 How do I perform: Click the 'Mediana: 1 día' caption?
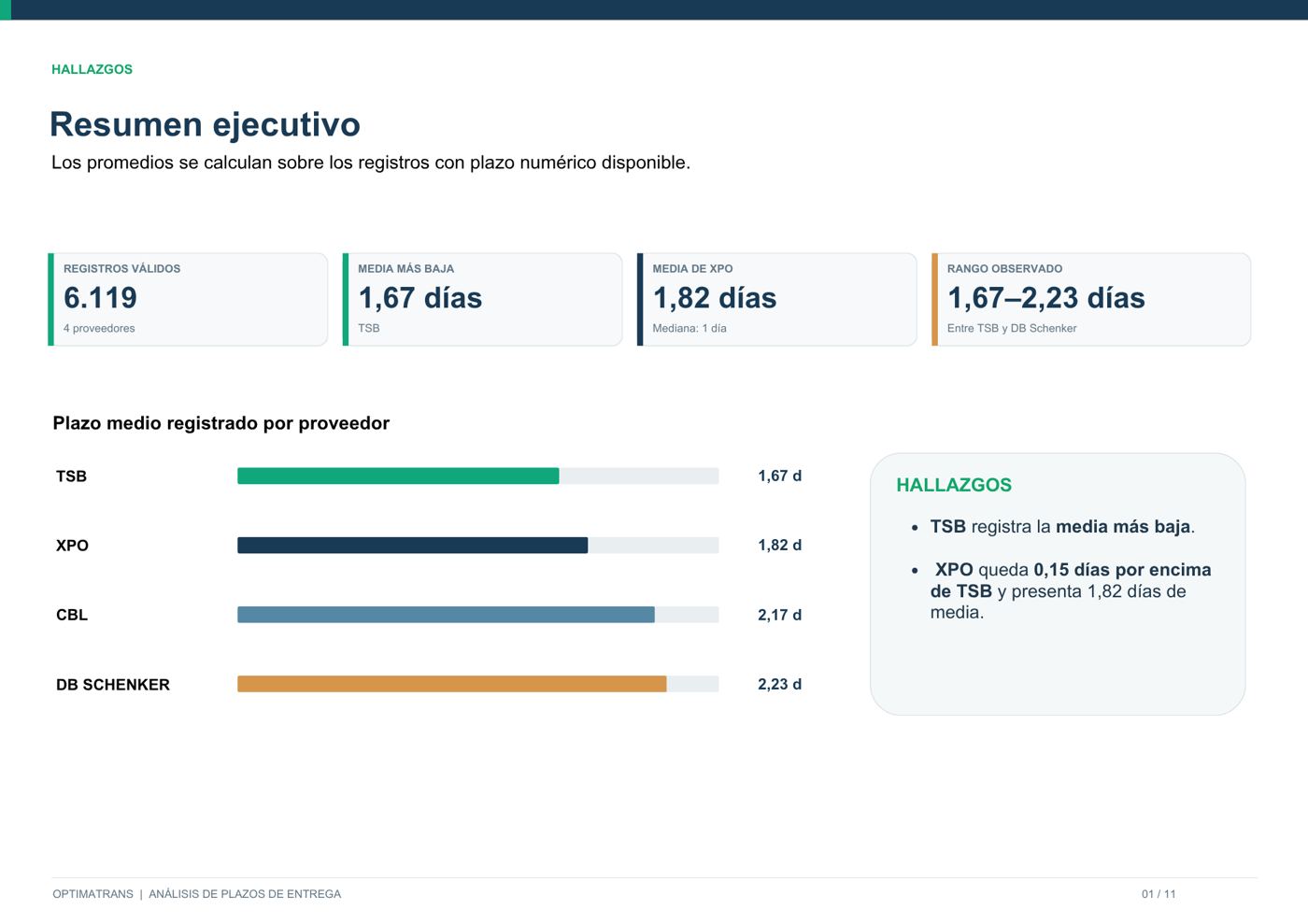[690, 328]
